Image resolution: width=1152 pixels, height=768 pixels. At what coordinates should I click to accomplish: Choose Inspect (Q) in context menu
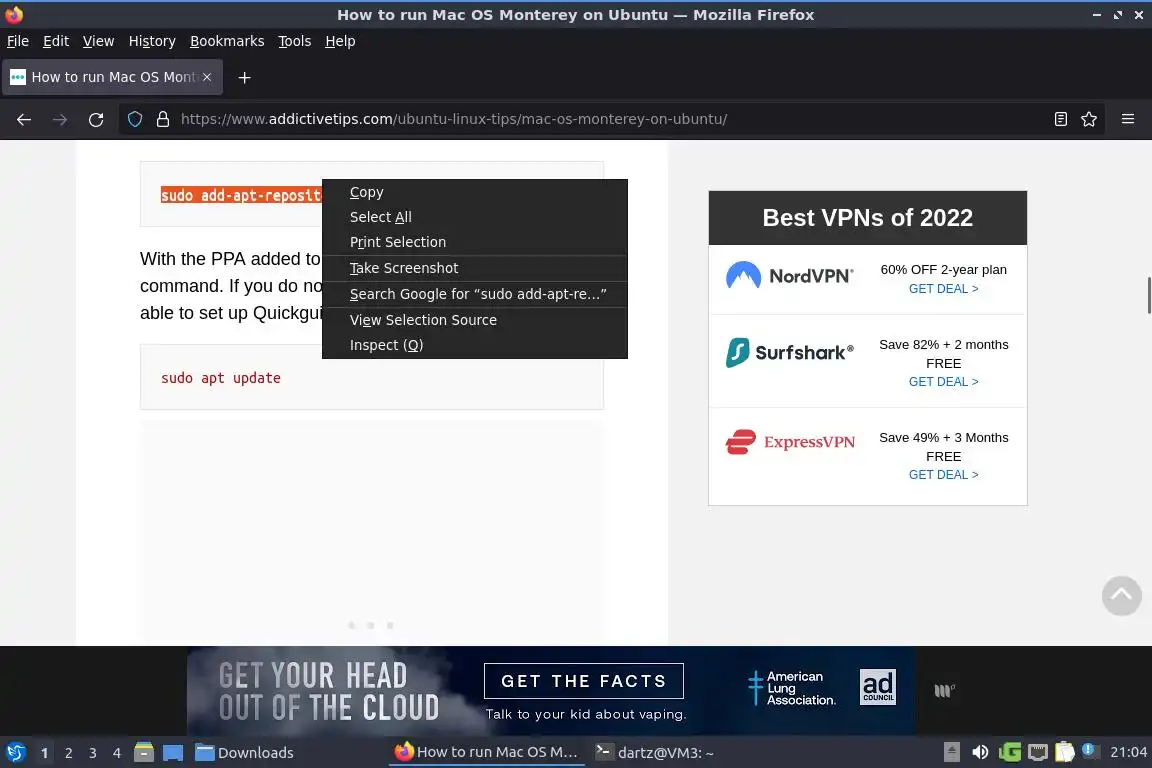point(475,345)
